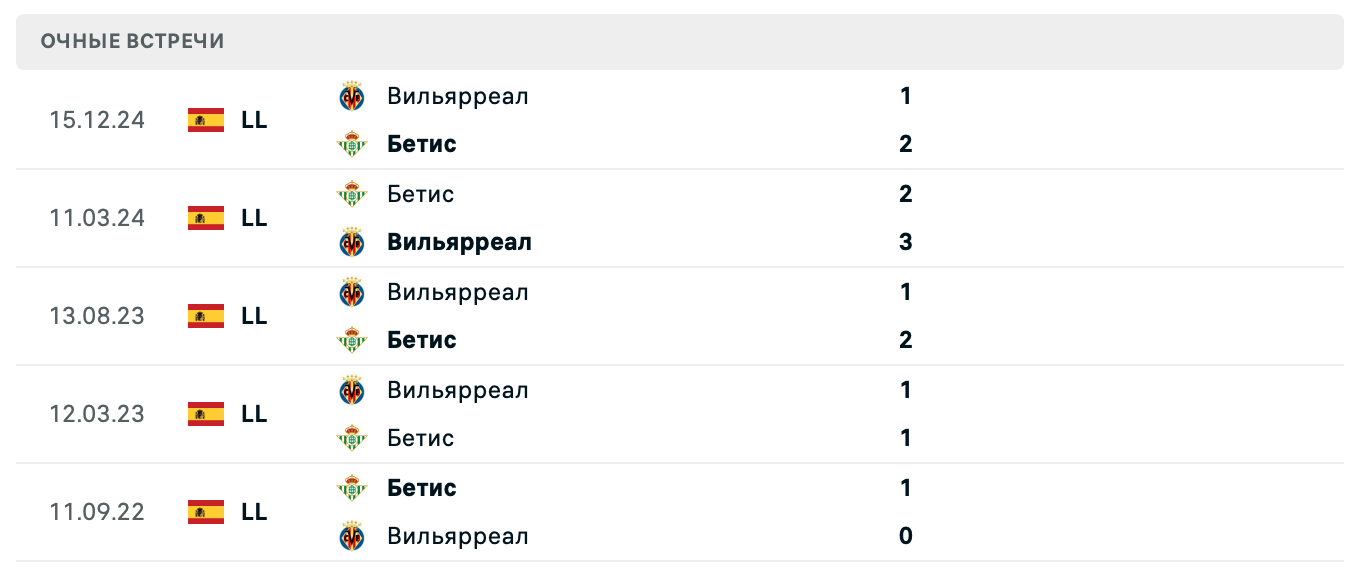Screen dimensions: 1358x578
Task: Click Villarreal's score 3 from 11.03.24
Action: (x=906, y=242)
